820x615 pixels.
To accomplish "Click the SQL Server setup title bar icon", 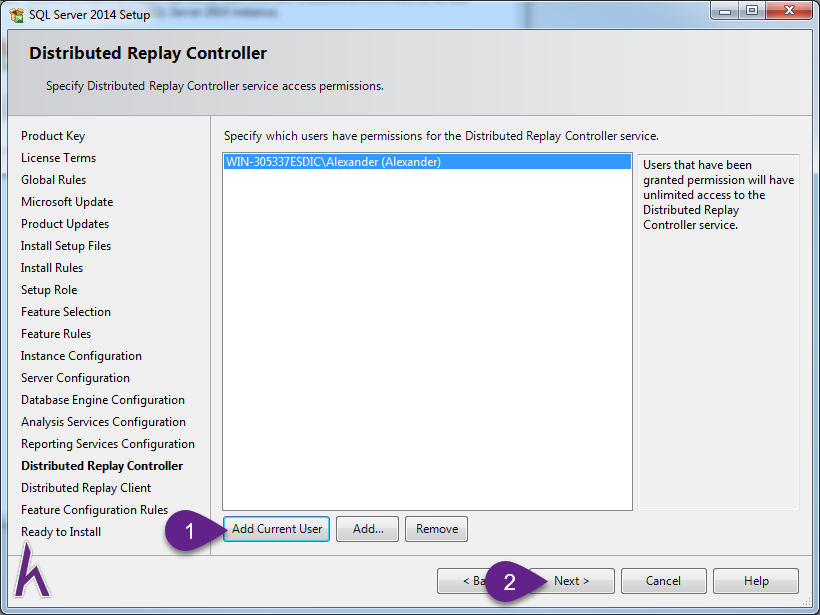I will point(16,15).
